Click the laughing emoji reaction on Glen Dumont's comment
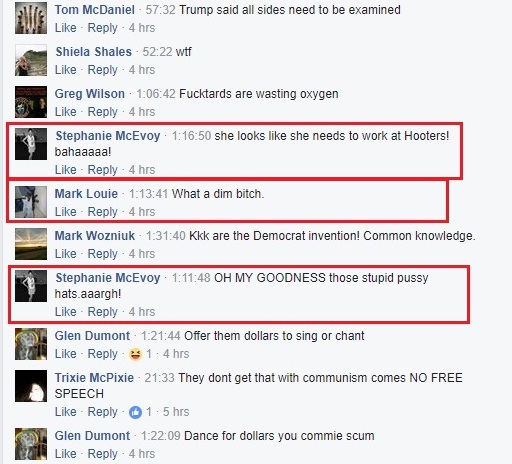Viewport: 512px width, 464px height. click(x=135, y=354)
